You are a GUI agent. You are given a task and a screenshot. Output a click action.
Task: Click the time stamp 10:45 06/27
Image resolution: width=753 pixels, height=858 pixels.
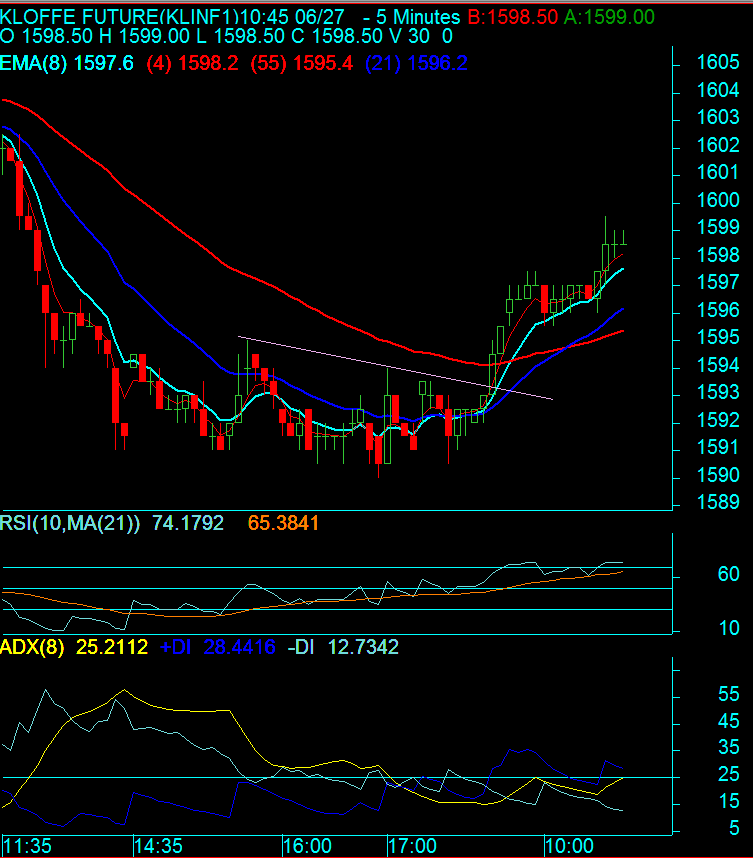click(x=292, y=17)
